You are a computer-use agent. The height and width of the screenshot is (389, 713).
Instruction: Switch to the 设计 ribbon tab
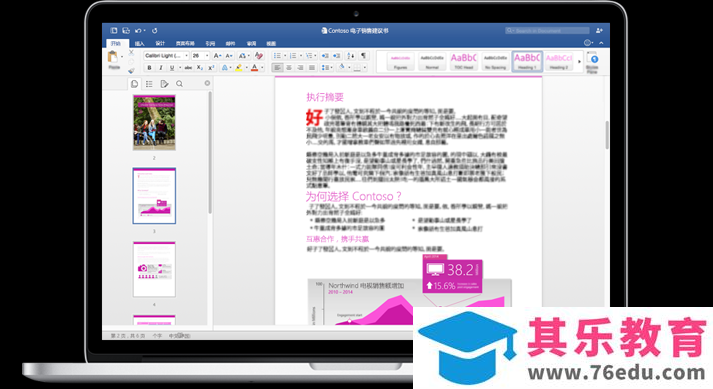[x=160, y=44]
